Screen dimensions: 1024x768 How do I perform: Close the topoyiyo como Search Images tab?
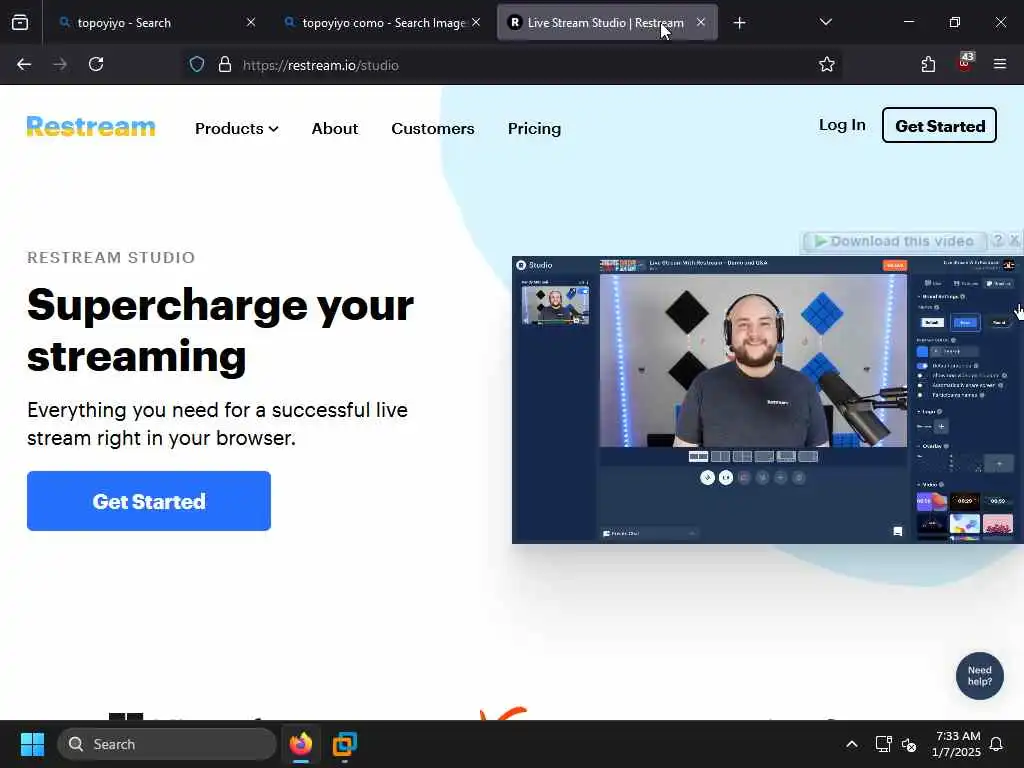(x=476, y=22)
